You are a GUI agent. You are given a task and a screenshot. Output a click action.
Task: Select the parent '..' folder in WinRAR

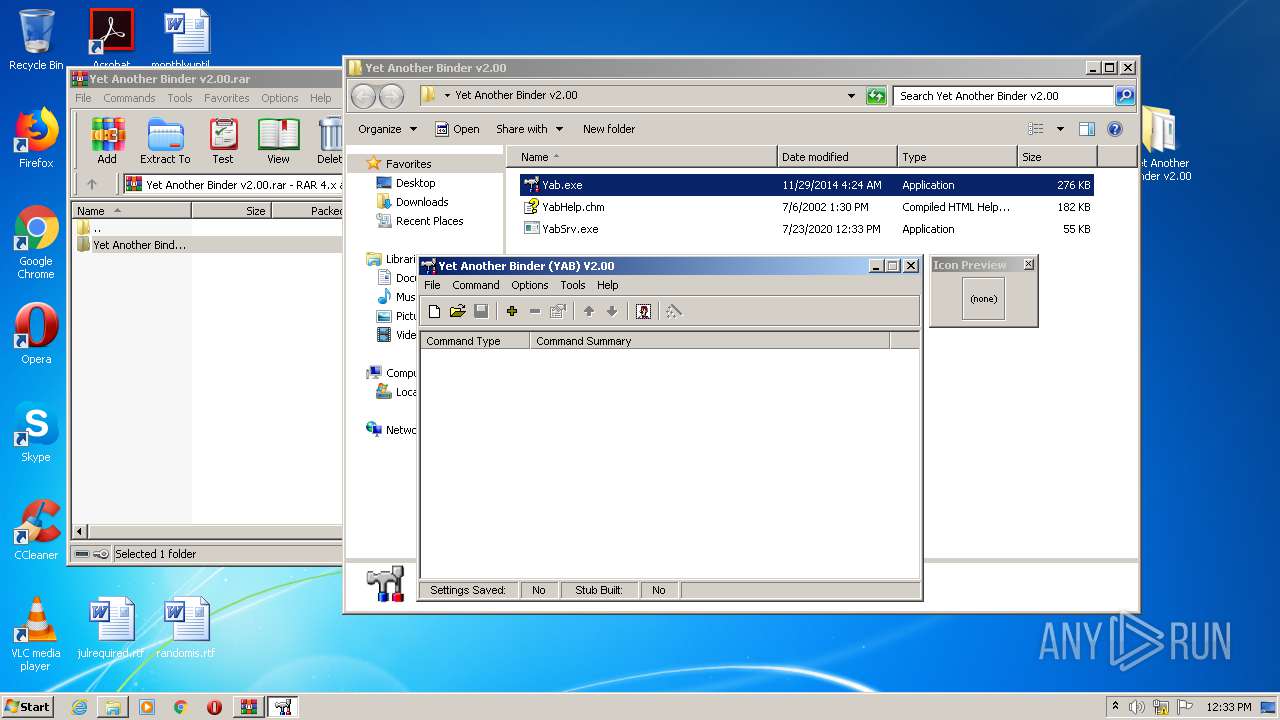89,228
